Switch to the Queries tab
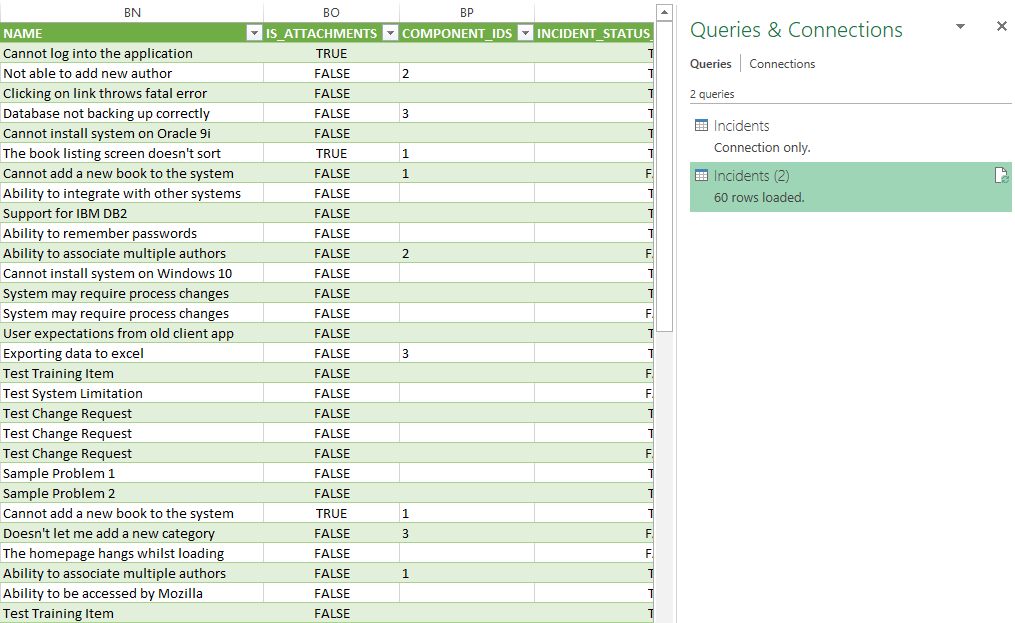Viewport: 1015px width, 623px height. pos(710,64)
